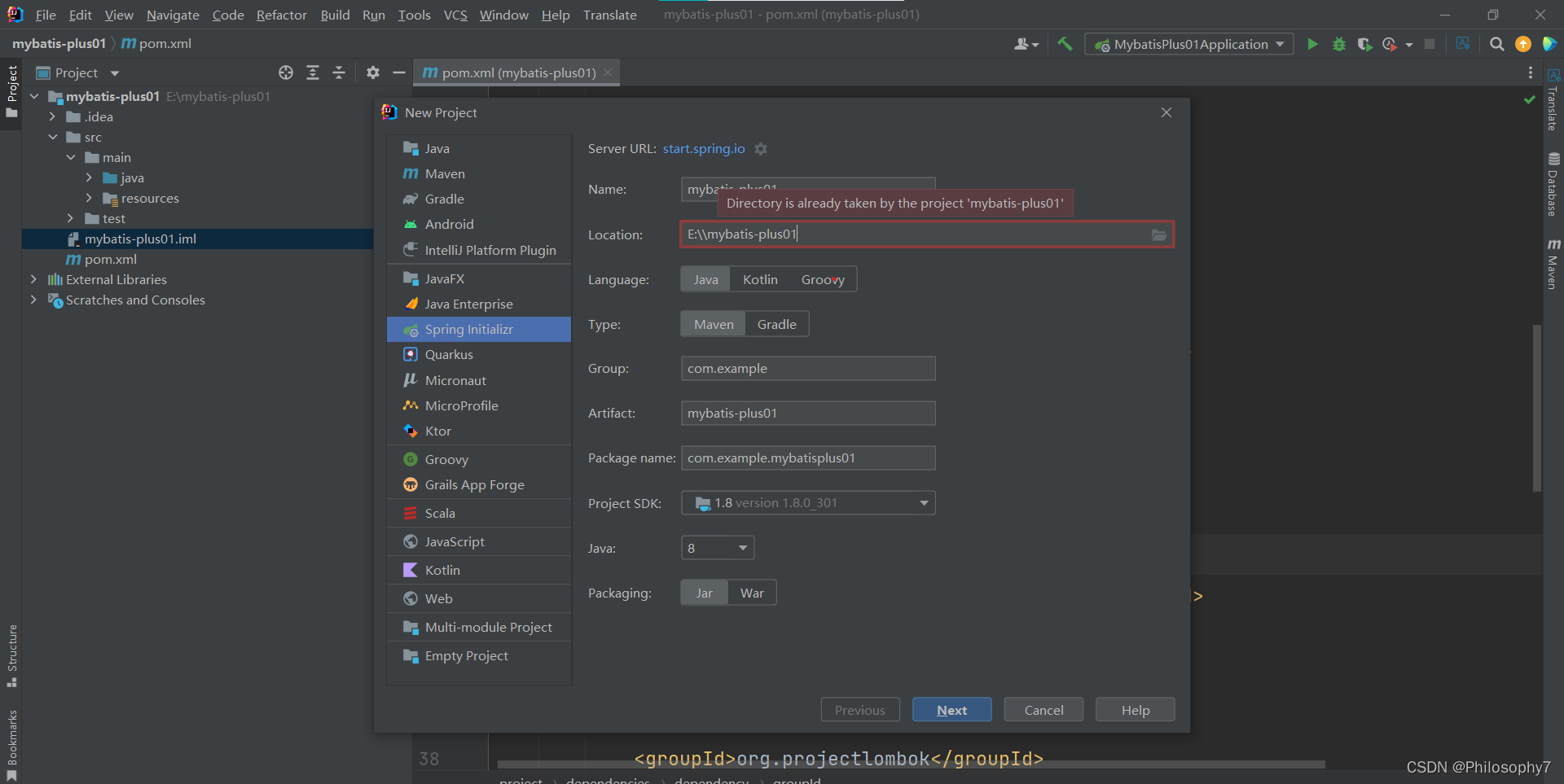Select Kotlin language option
This screenshot has width=1564, height=784.
coord(760,279)
